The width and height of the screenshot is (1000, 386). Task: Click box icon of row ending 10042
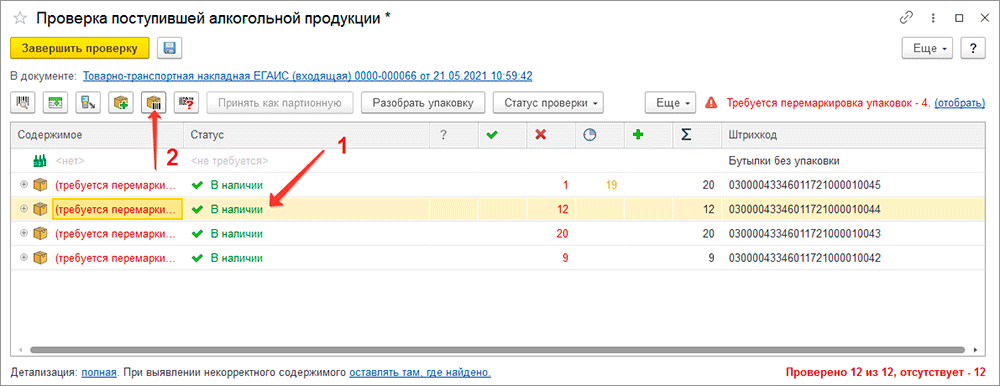coord(41,258)
